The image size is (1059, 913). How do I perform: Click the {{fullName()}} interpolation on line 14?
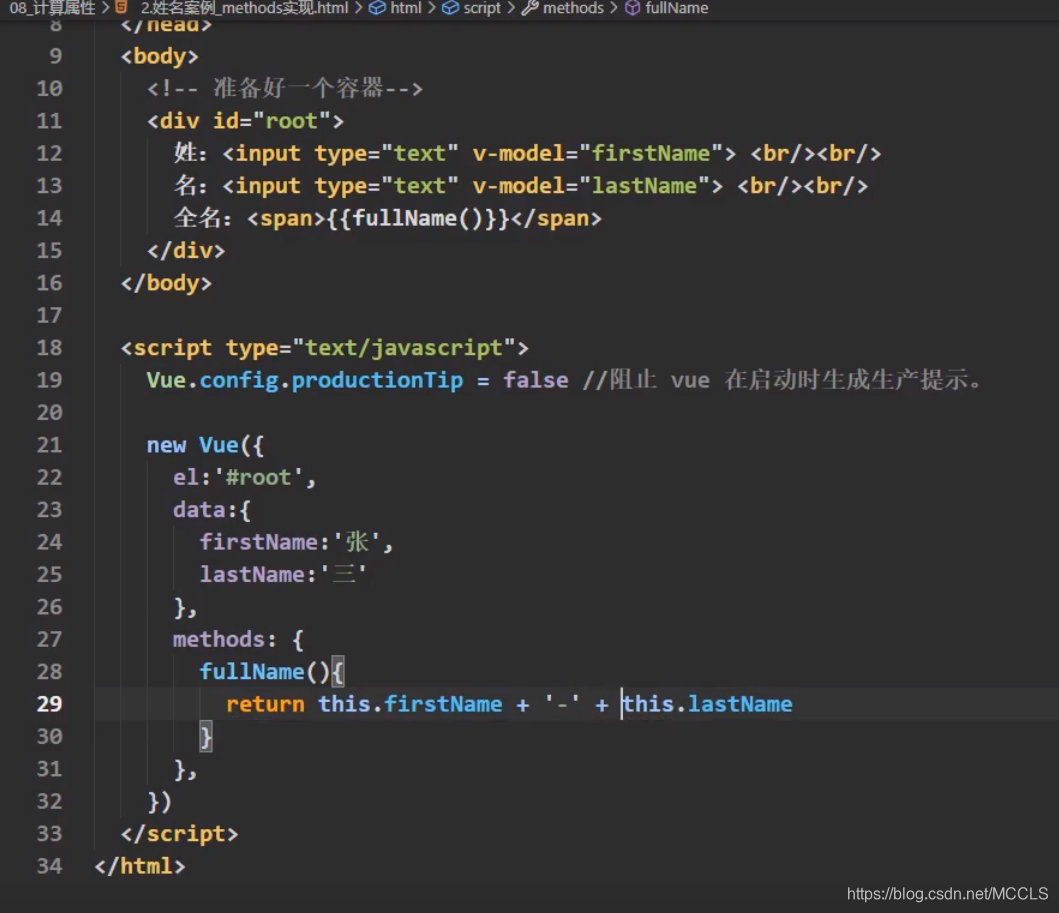point(418,218)
